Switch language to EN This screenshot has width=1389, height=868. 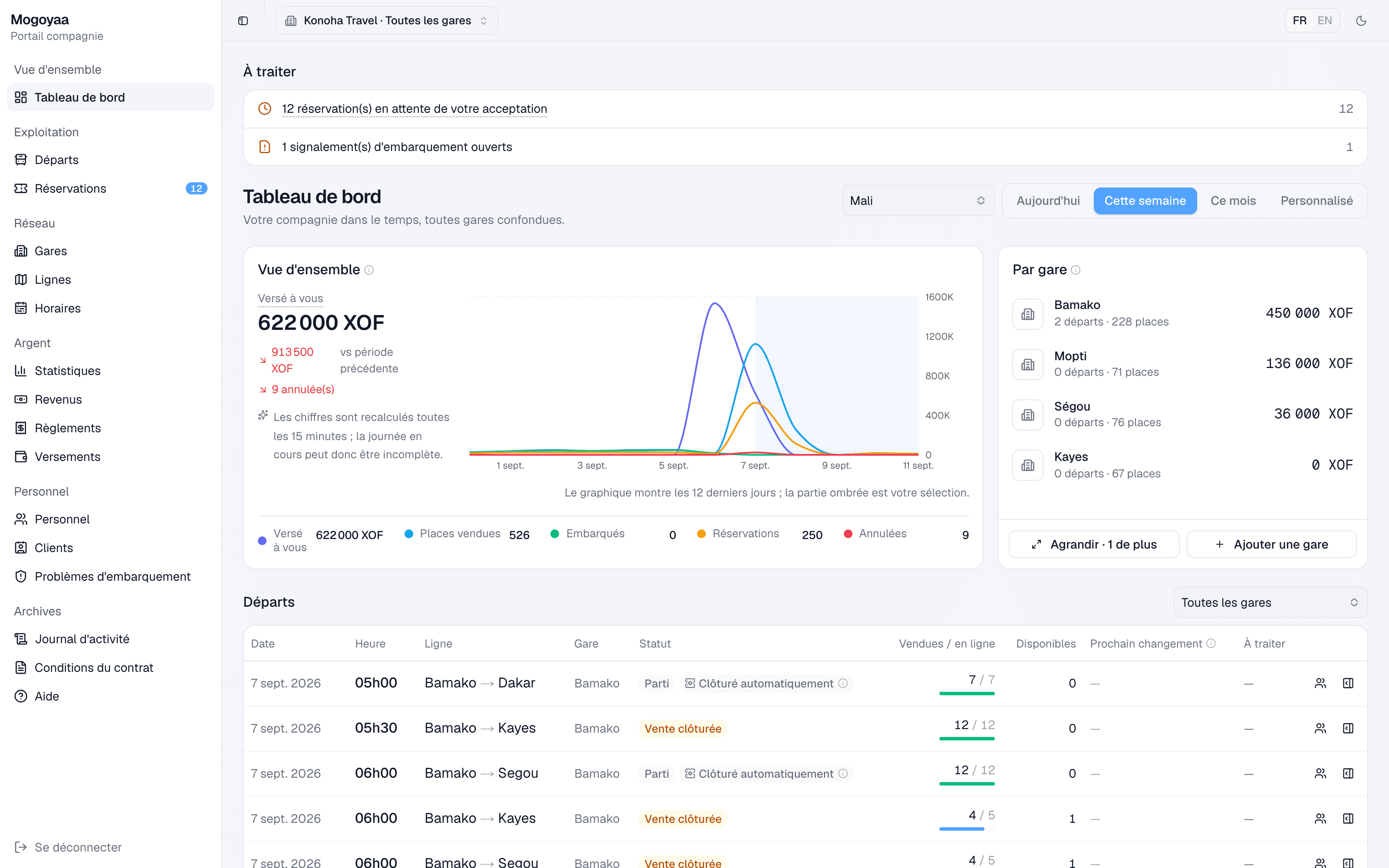(x=1325, y=21)
